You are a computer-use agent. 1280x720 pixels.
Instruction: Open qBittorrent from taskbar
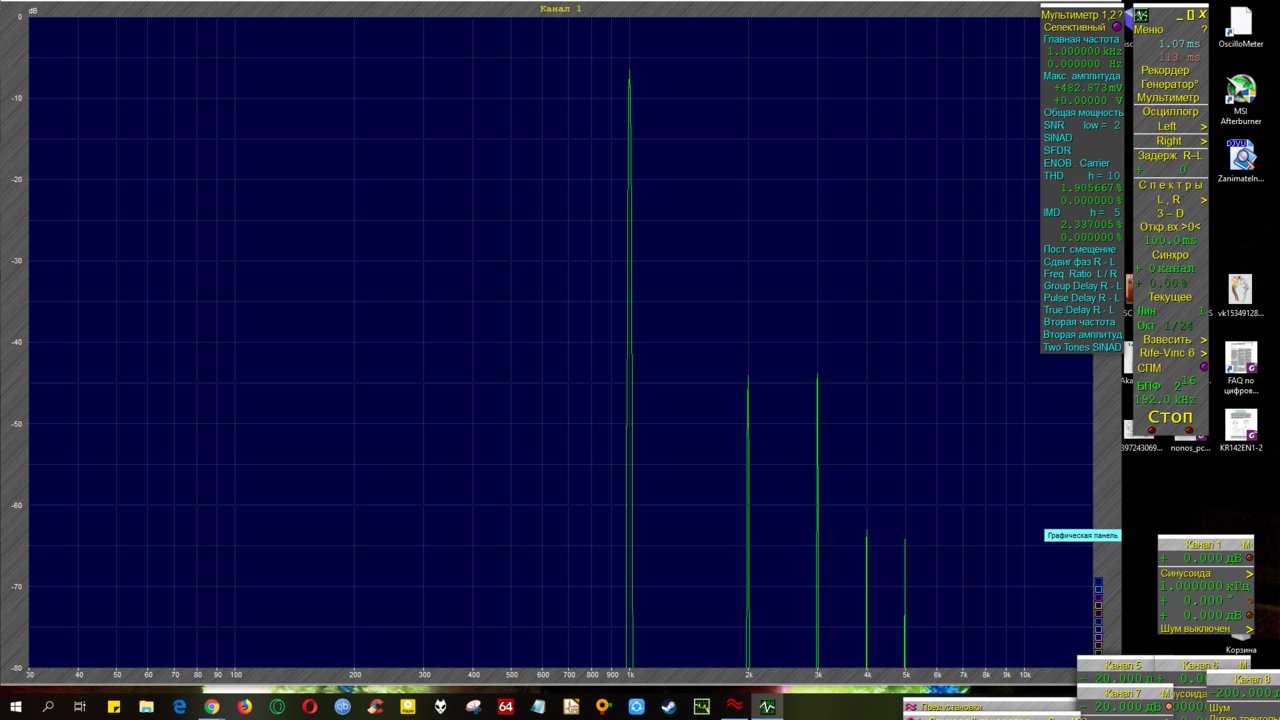pyautogui.click(x=342, y=706)
